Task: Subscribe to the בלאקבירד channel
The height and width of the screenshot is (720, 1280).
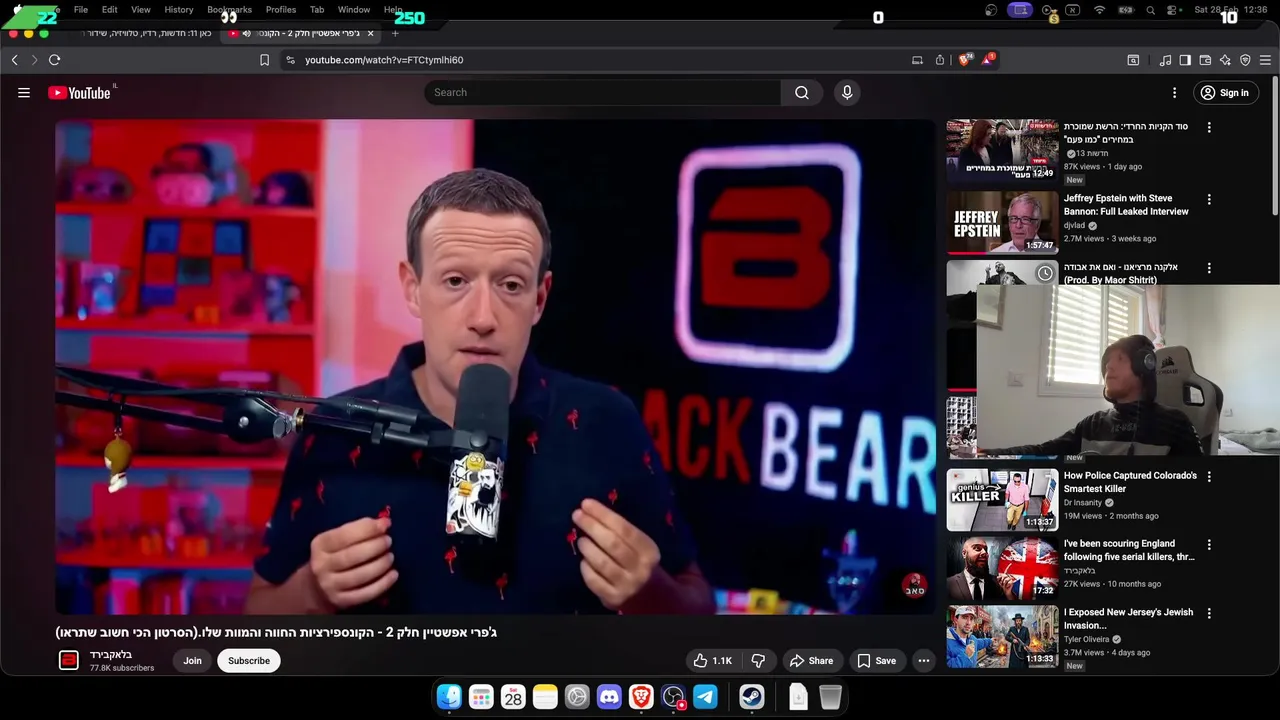Action: point(249,660)
